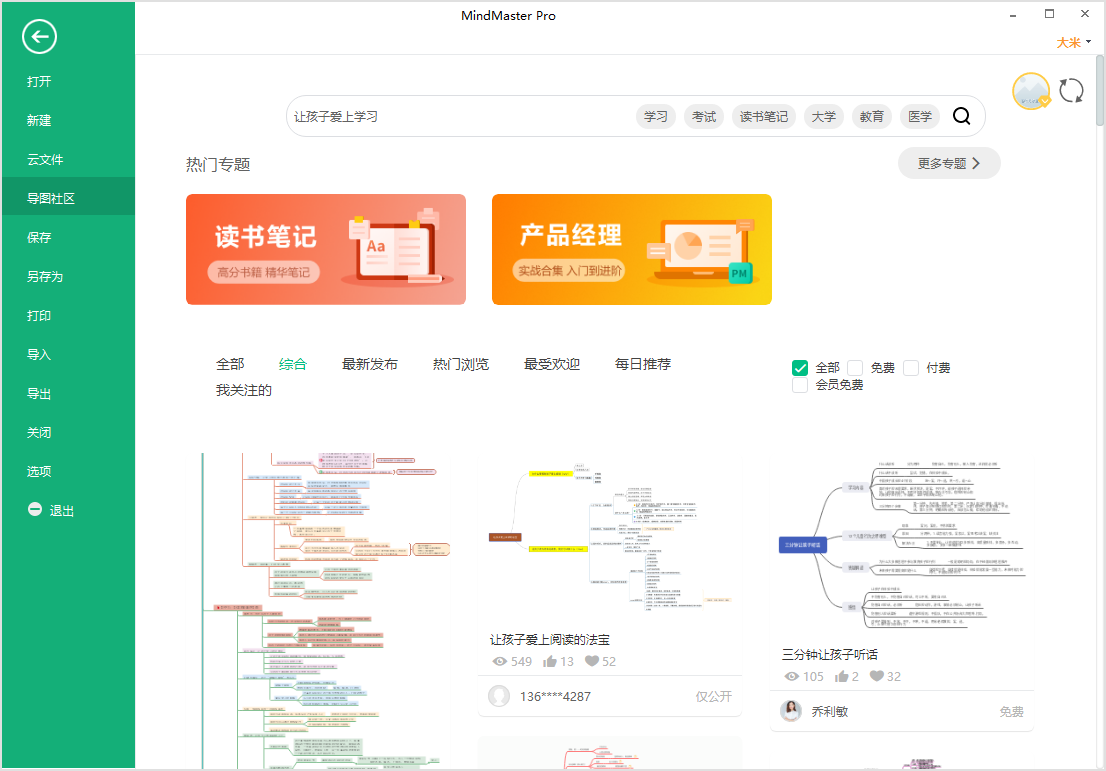Tick the 会员免费 checkbox
The width and height of the screenshot is (1106, 771).
800,385
